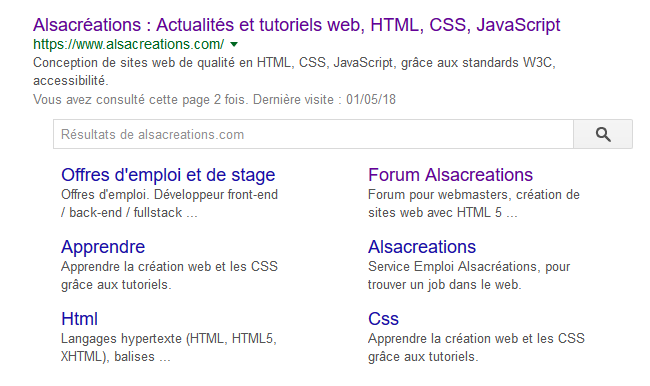Click the magnifying glass search button
Viewport: 650px width, 386px height.
[603, 134]
